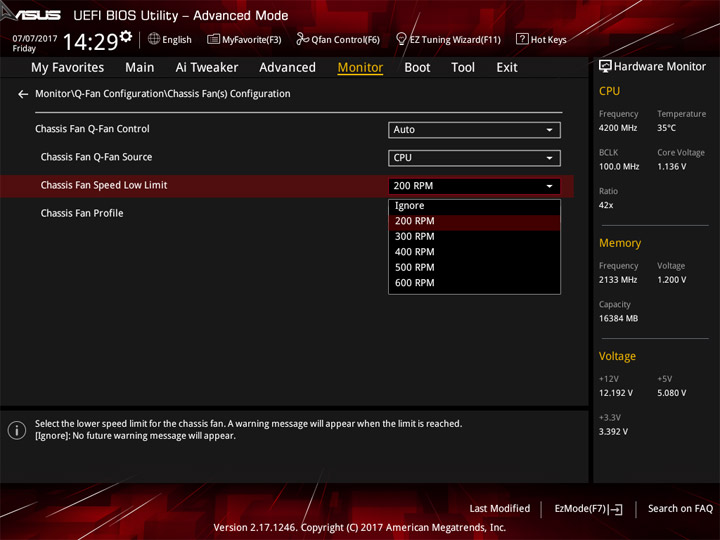Viewport: 720px width, 540px height.
Task: Open Qfan Control(F6) fan icon
Action: point(302,39)
